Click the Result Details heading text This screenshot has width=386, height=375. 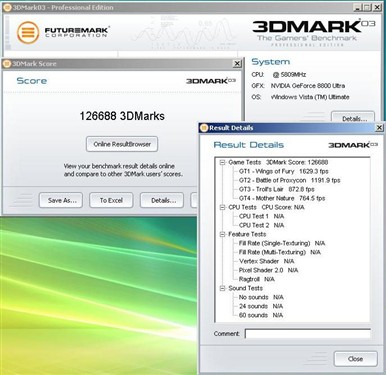pos(249,145)
